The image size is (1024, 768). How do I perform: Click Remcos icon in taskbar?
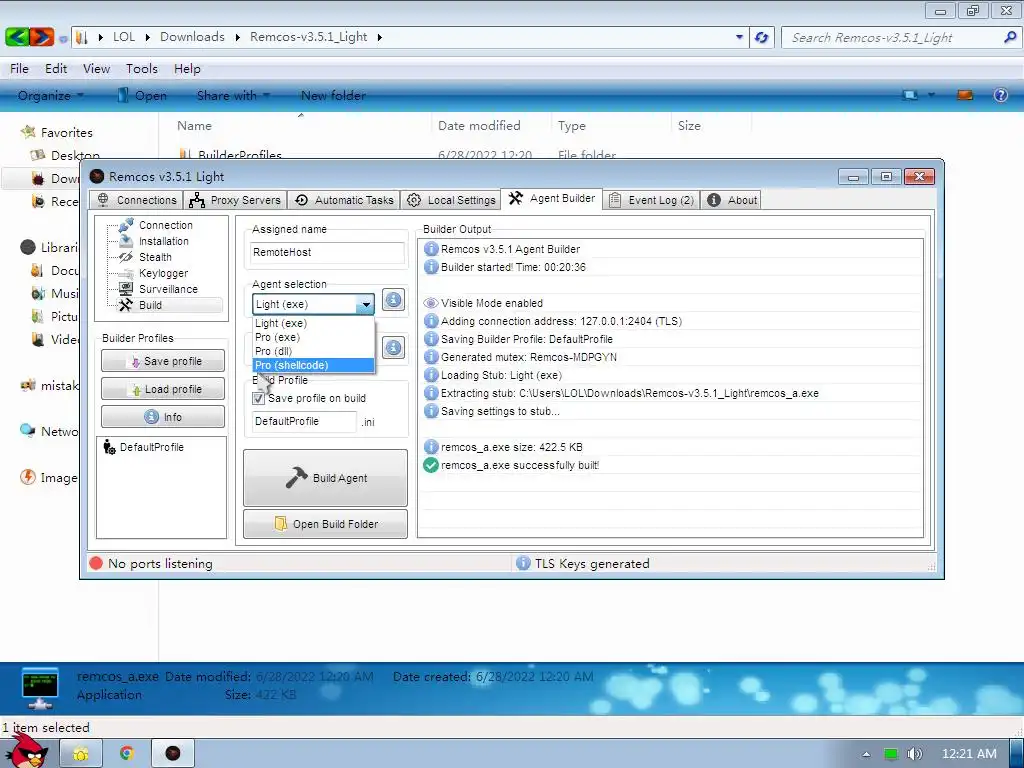pyautogui.click(x=172, y=754)
